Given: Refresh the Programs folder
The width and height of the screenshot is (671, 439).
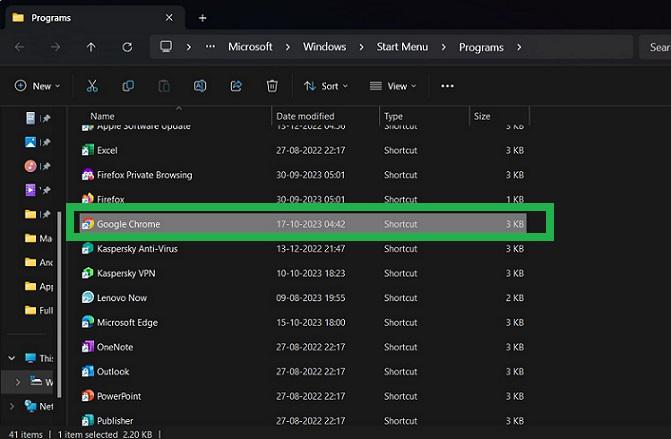Looking at the screenshot, I should point(127,47).
